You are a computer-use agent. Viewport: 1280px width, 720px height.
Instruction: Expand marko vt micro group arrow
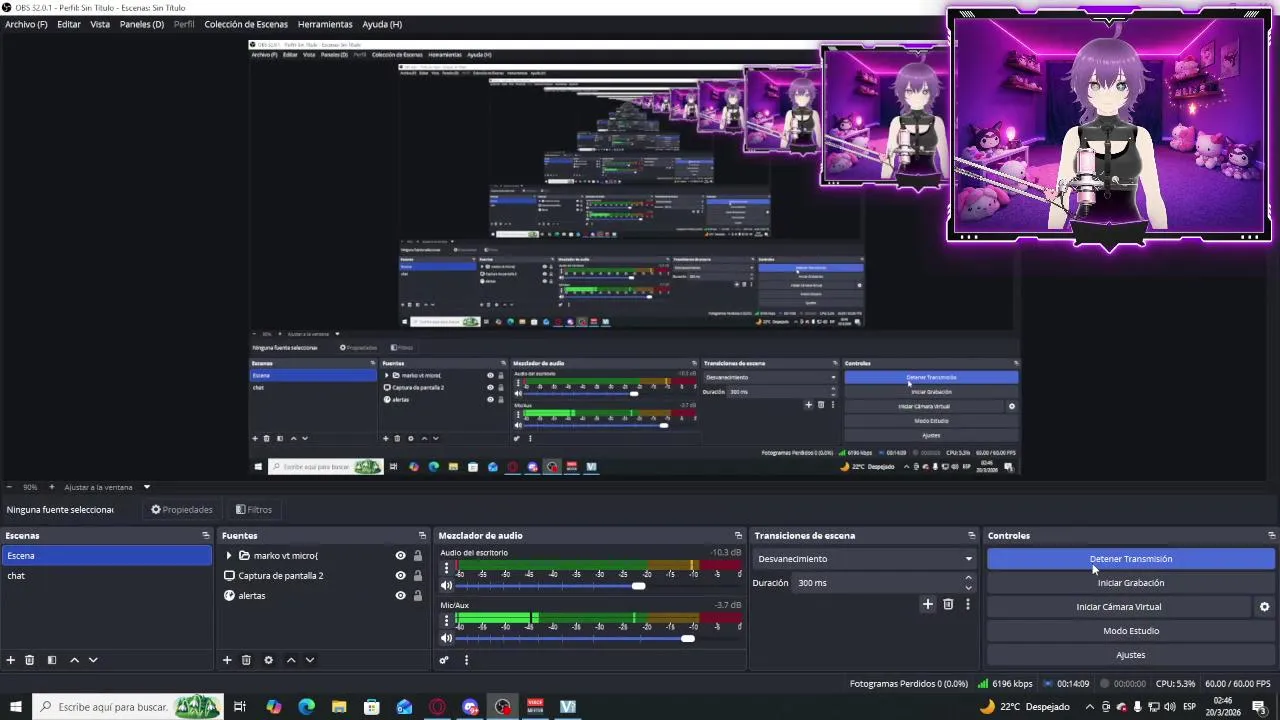point(229,556)
